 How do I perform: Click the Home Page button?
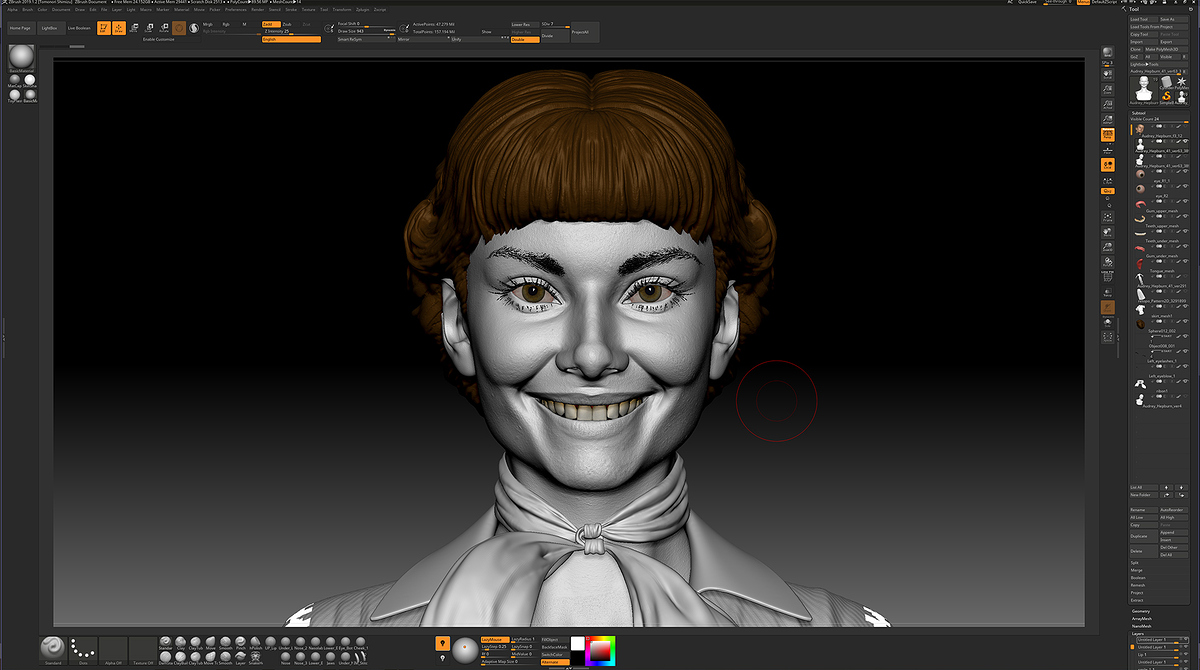[x=21, y=28]
